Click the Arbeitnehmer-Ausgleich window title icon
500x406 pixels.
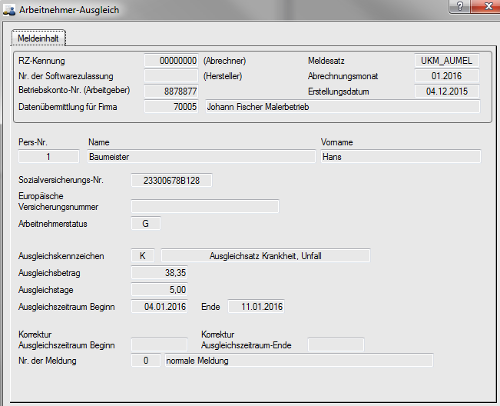coord(9,10)
